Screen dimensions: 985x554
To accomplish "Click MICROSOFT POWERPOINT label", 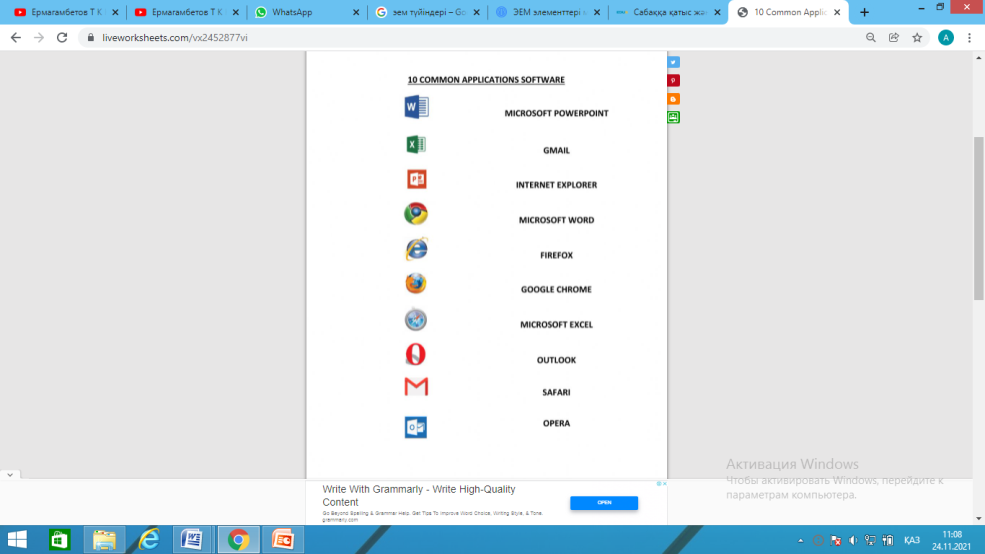I will [x=556, y=113].
